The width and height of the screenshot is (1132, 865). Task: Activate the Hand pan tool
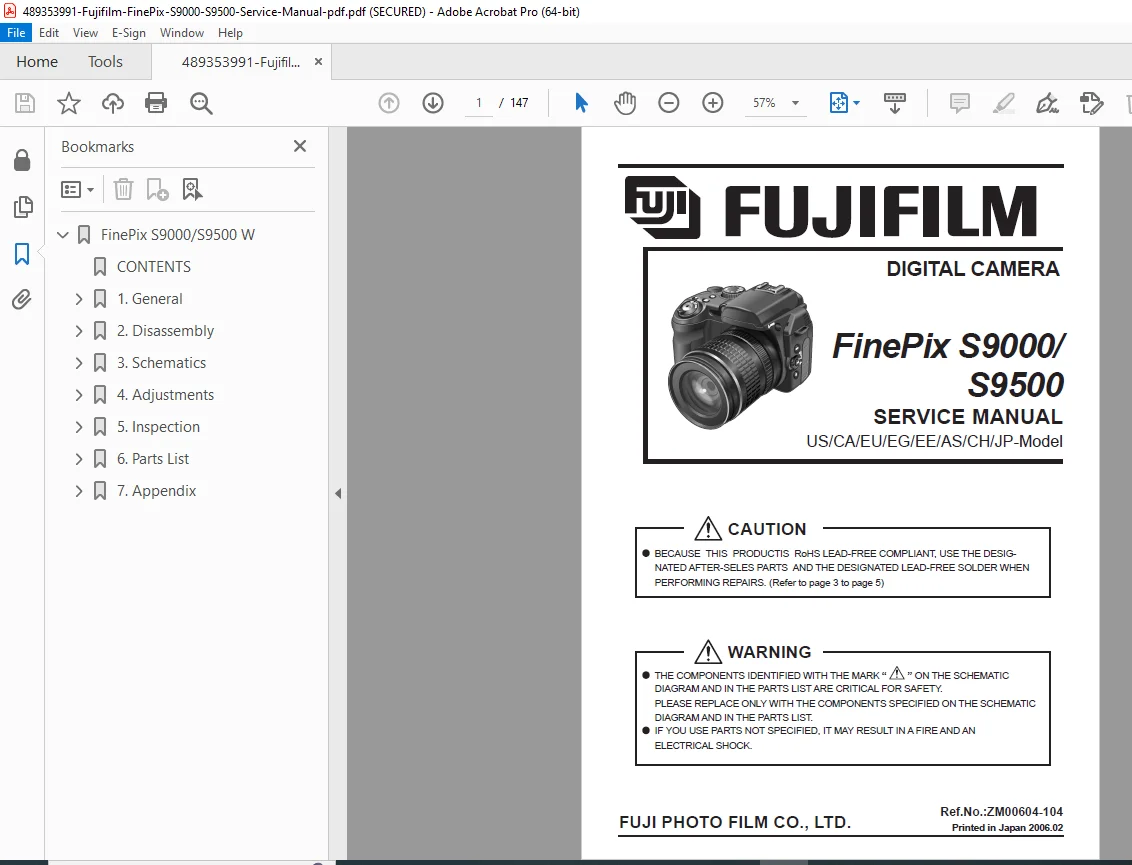coord(625,103)
